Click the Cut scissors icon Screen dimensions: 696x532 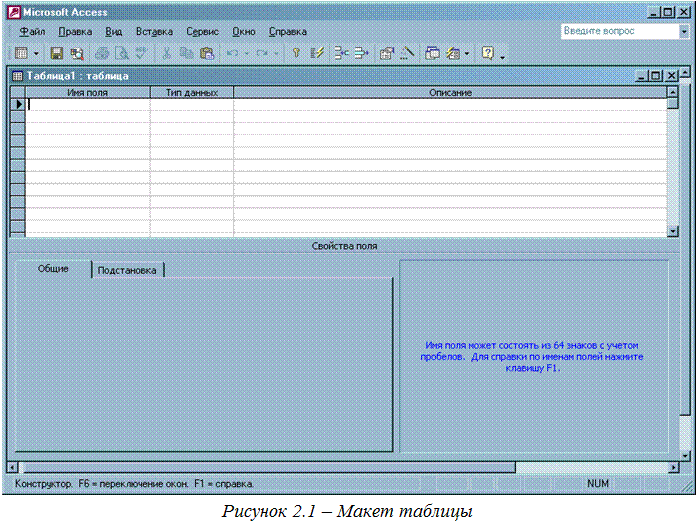(166, 54)
